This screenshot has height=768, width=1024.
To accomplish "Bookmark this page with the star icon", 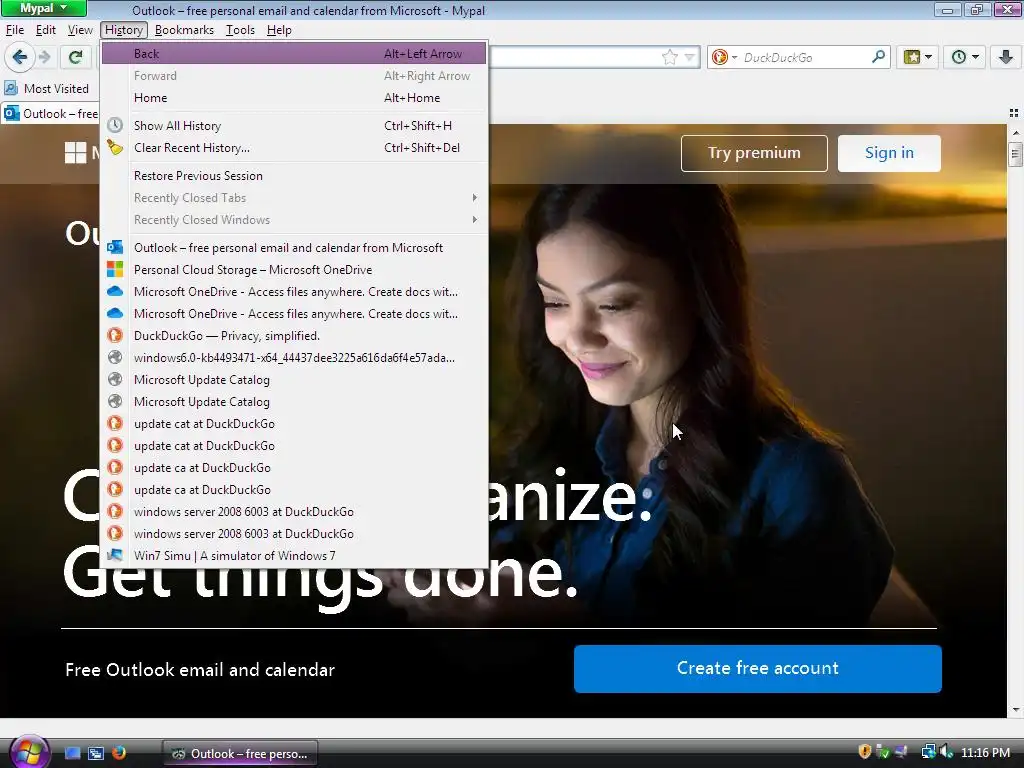I will tap(670, 57).
